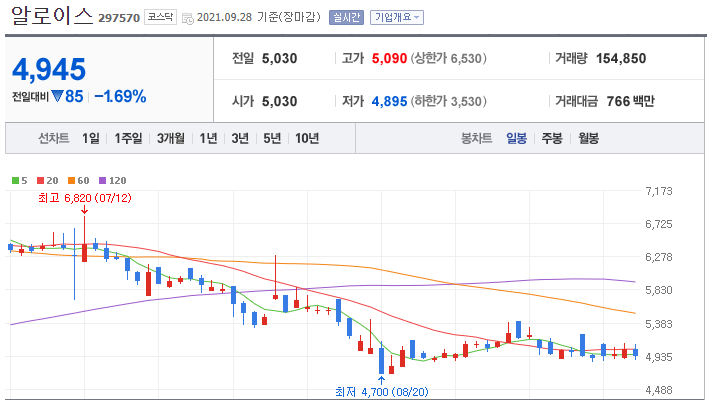This screenshot has width=707, height=400.
Task: Click the purple 120-day moving average swatch
Action: tap(102, 180)
